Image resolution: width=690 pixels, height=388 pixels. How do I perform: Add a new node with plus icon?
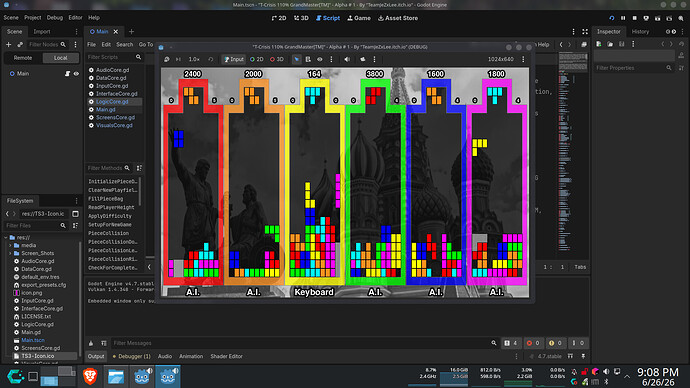tap(8, 44)
